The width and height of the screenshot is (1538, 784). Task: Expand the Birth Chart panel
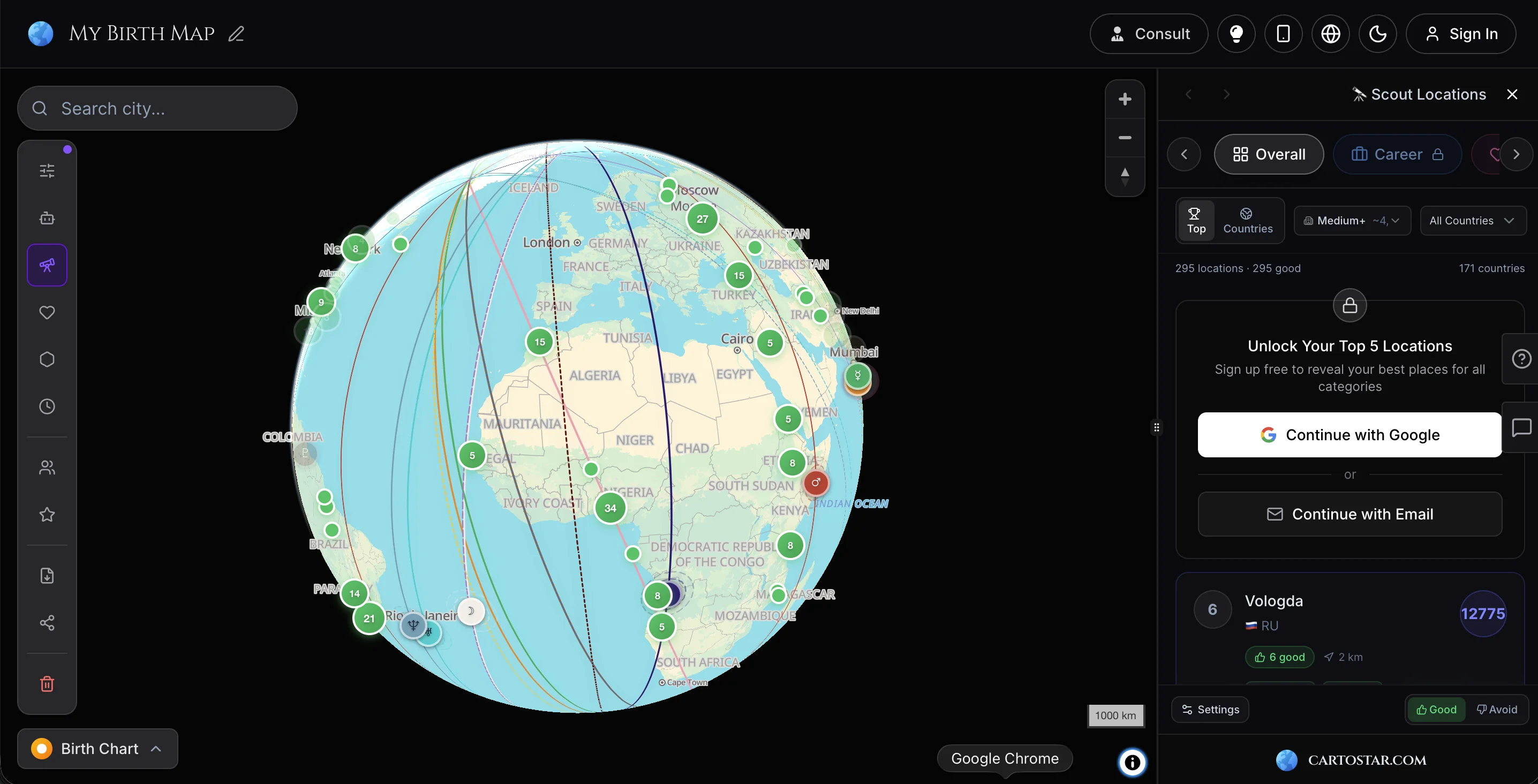click(x=98, y=748)
